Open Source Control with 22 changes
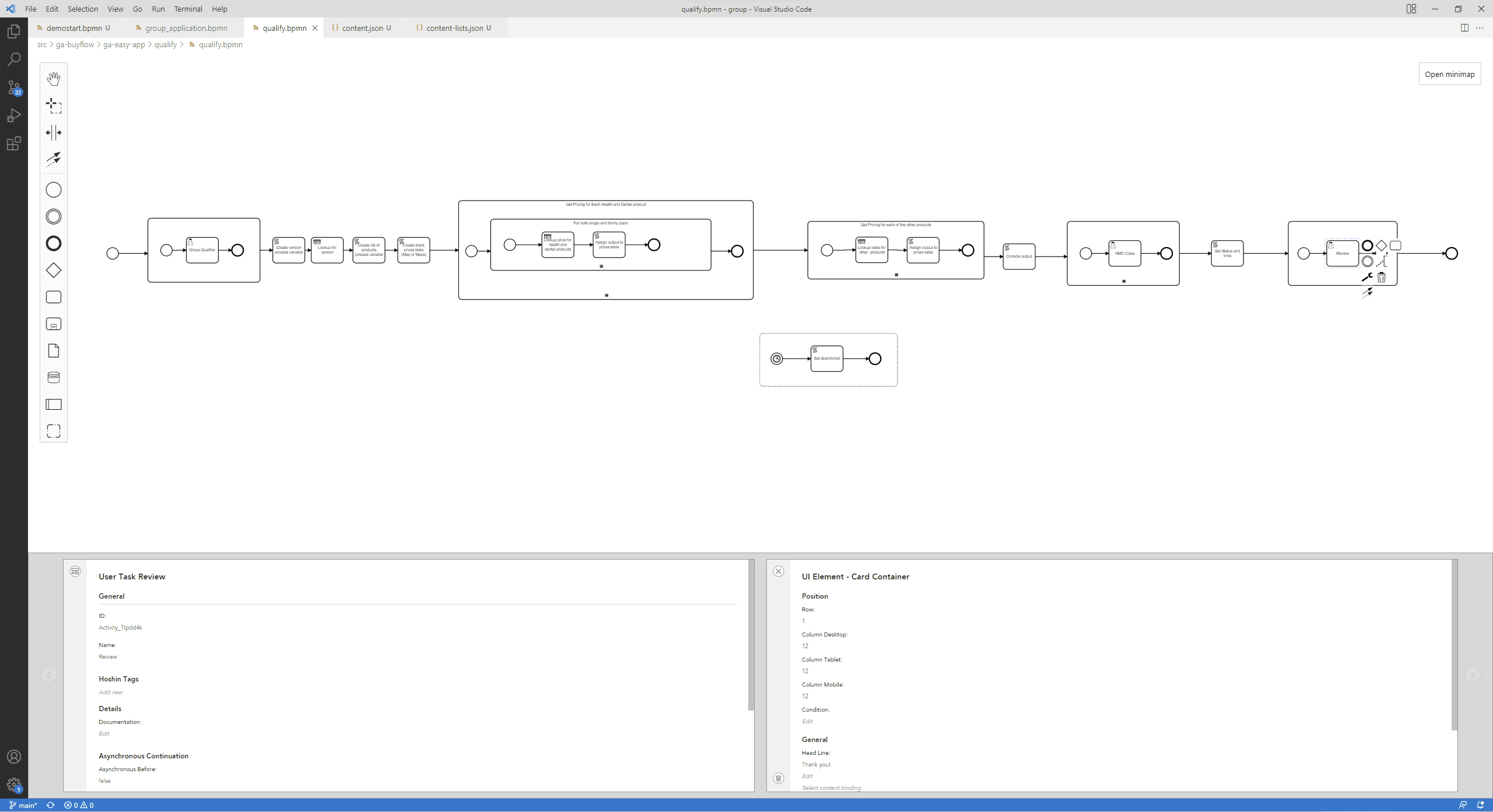Viewport: 1493px width, 812px height. (14, 87)
